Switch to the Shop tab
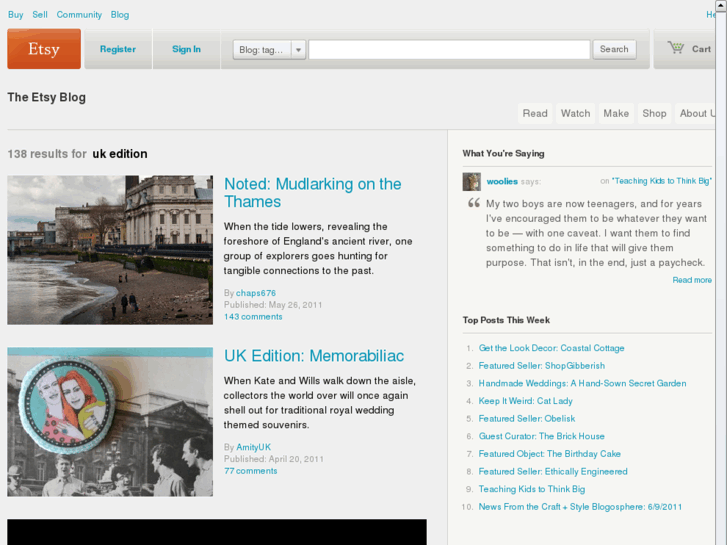 [x=654, y=114]
